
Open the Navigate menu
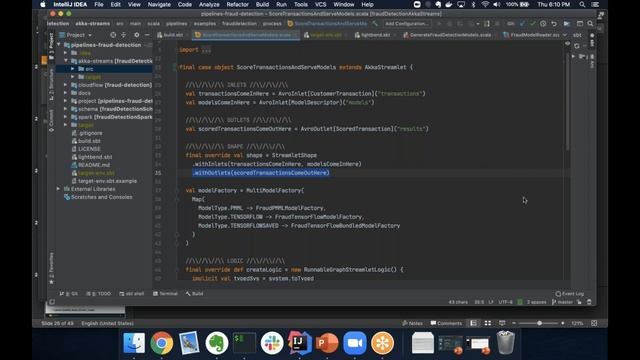tap(159, 4)
